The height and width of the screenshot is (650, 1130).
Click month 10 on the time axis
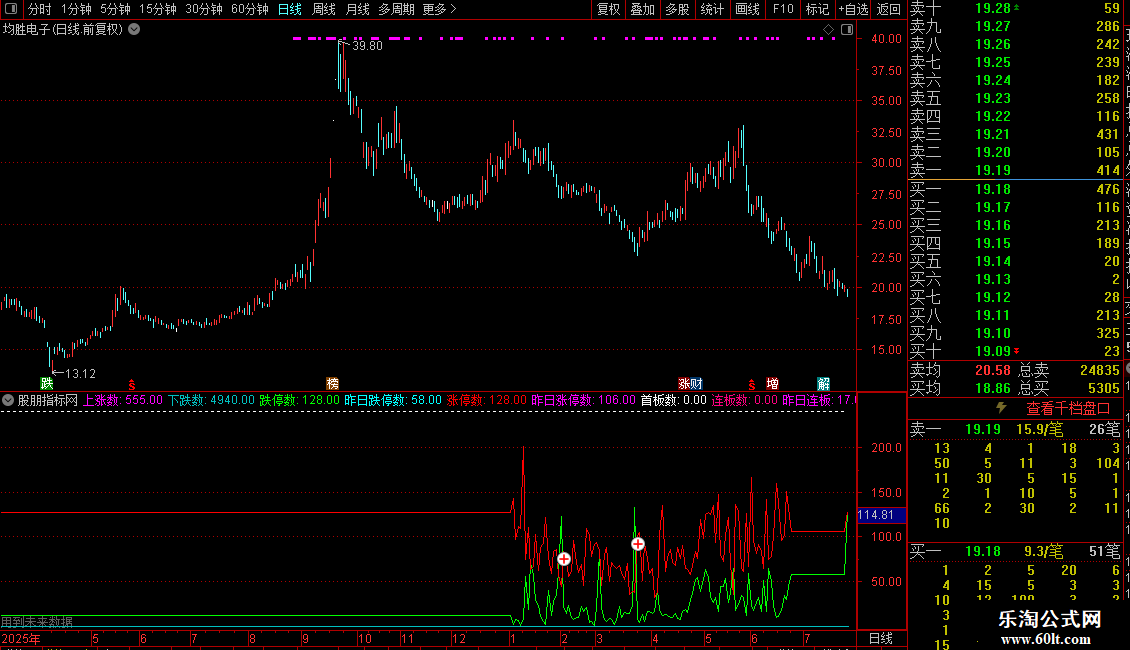point(365,639)
